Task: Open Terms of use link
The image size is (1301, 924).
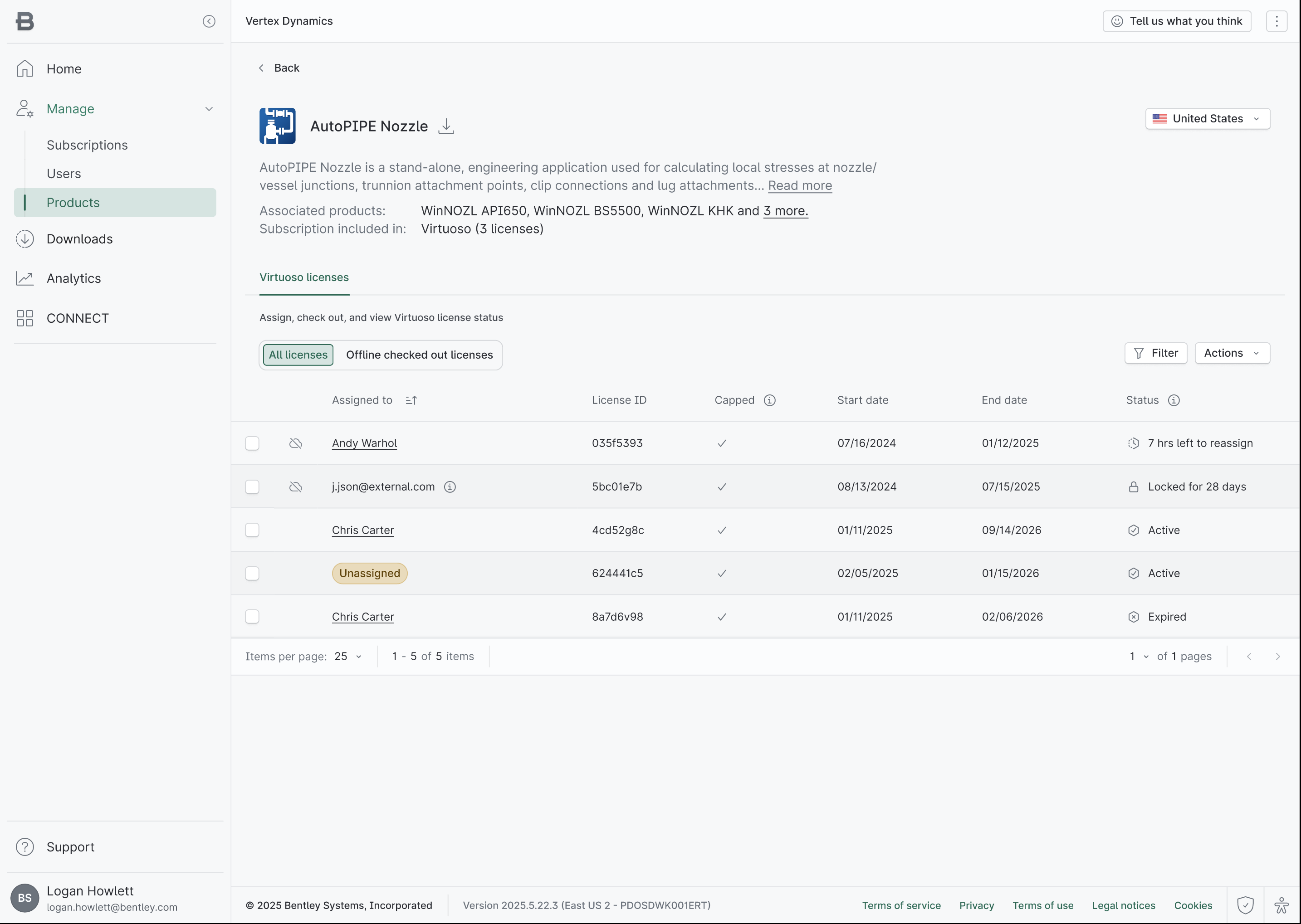Action: [x=1042, y=905]
